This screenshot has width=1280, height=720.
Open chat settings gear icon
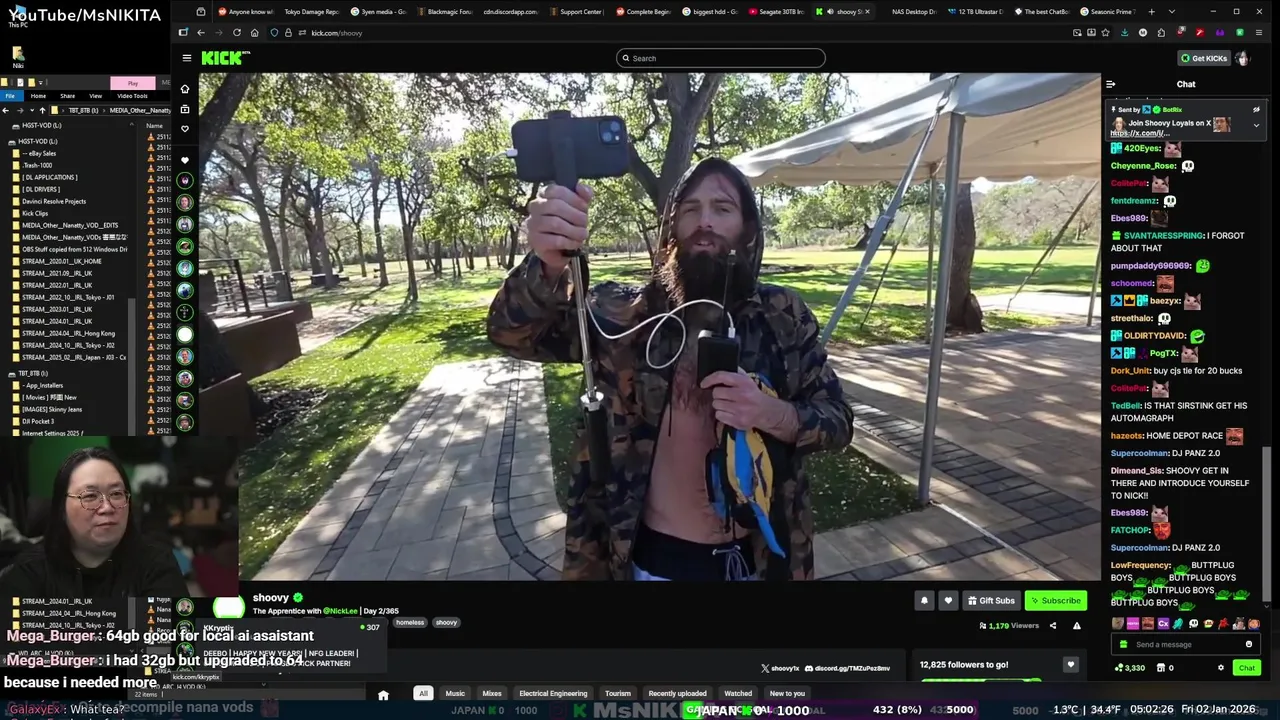(1220, 668)
